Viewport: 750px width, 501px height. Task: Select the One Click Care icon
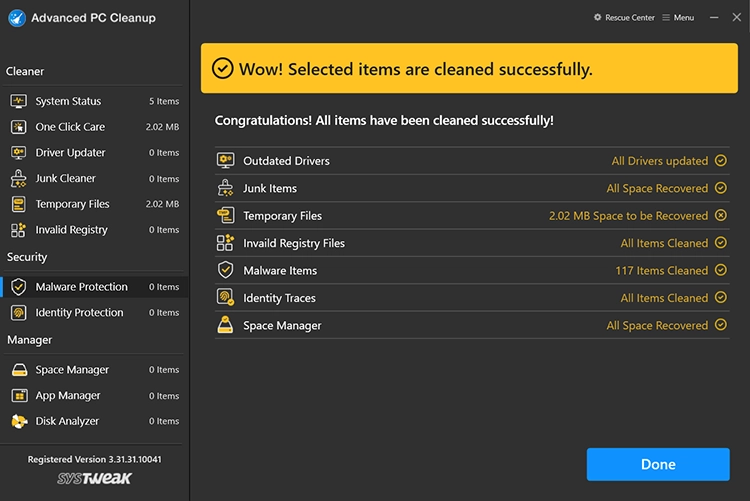[x=18, y=127]
